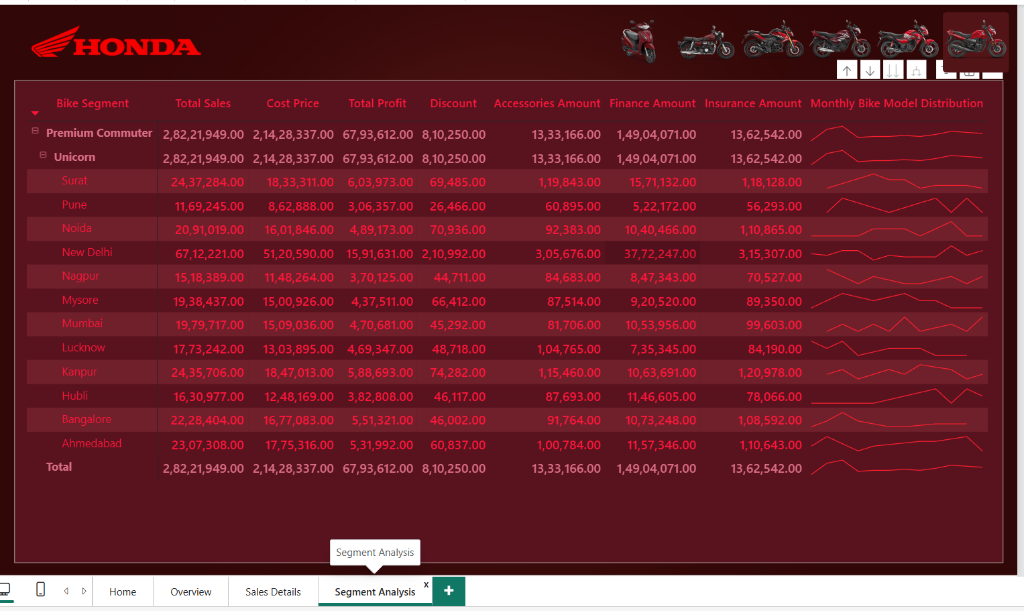The height and width of the screenshot is (611, 1024).
Task: Select the New Delhi row label
Action: [x=87, y=253]
